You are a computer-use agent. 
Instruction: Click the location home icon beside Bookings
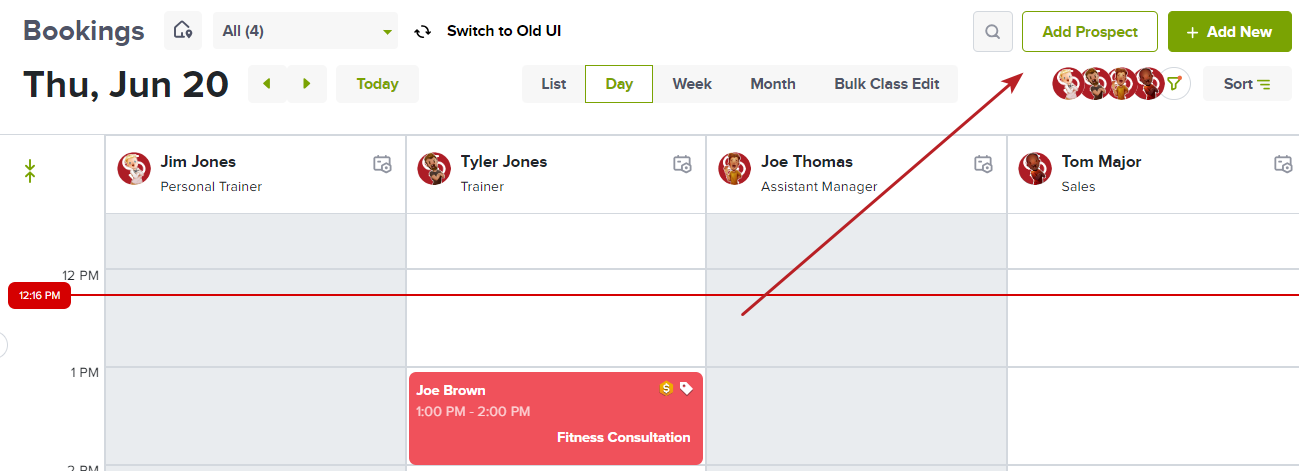coord(183,31)
